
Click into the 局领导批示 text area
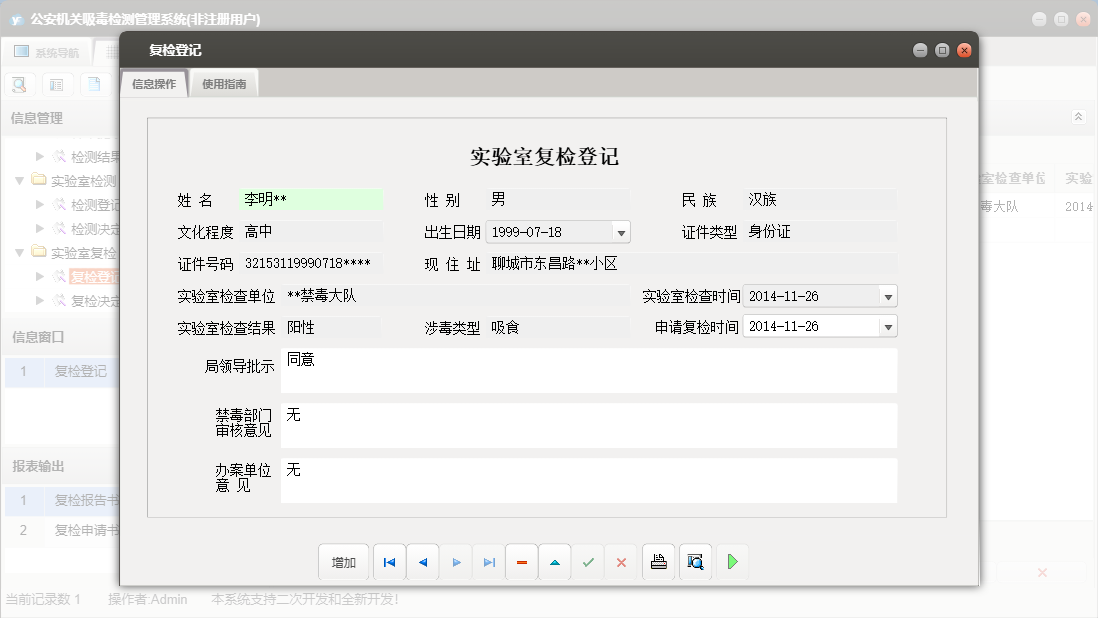[589, 370]
